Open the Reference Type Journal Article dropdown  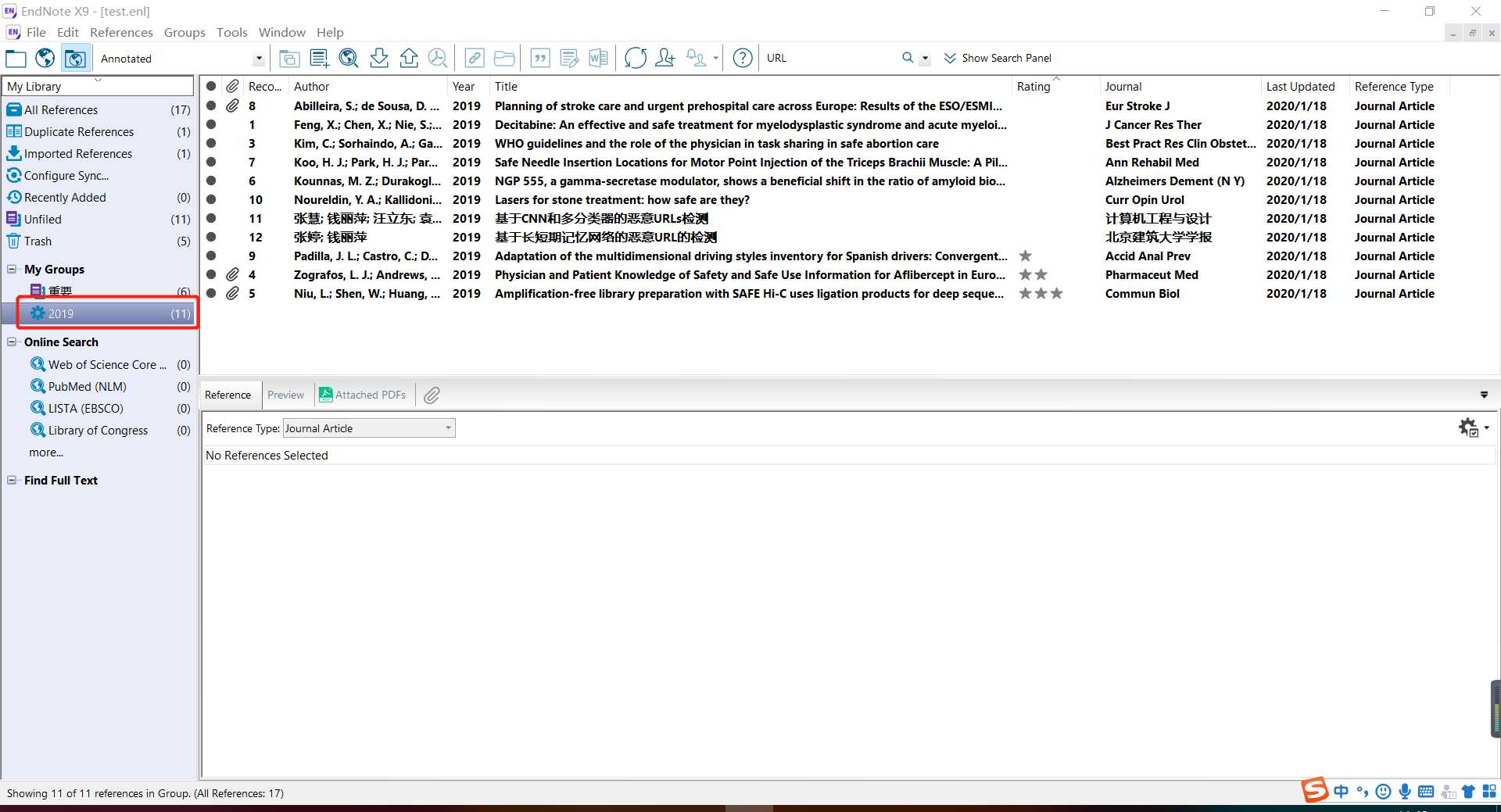pos(369,428)
